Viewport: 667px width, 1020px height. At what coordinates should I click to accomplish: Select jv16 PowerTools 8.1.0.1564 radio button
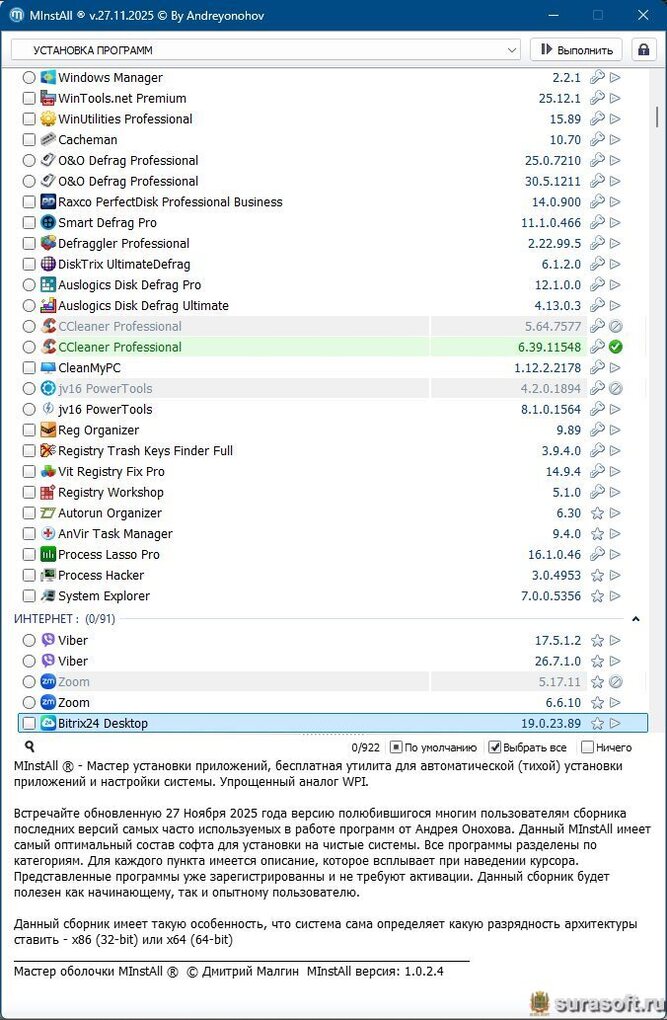[x=29, y=409]
